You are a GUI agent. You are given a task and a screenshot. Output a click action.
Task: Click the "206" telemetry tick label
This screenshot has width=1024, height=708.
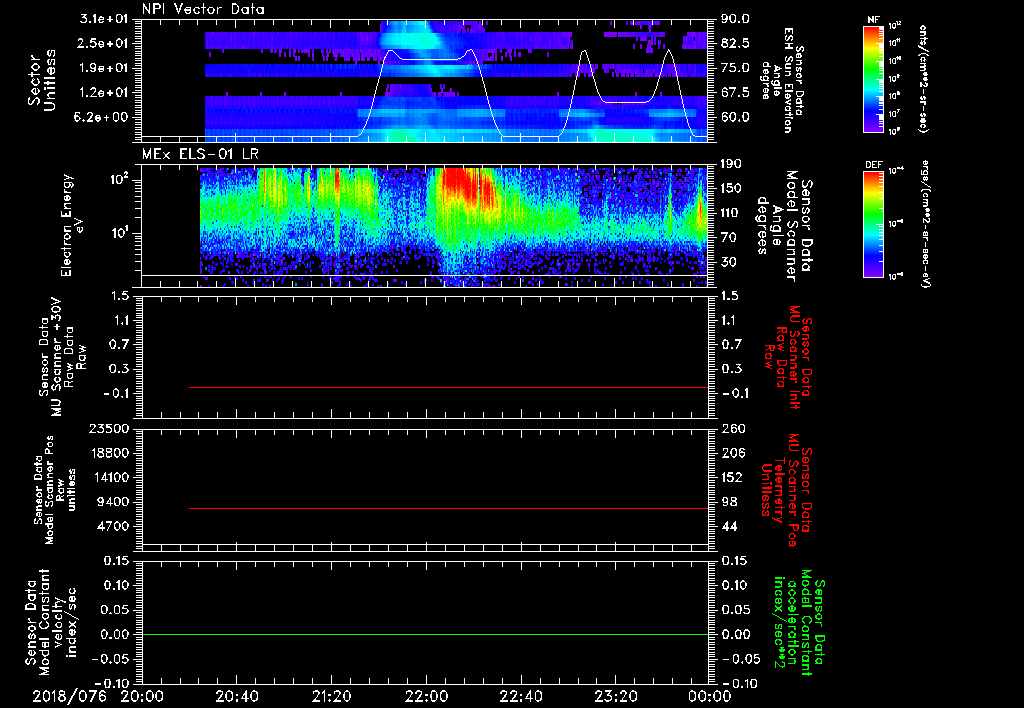tap(731, 453)
